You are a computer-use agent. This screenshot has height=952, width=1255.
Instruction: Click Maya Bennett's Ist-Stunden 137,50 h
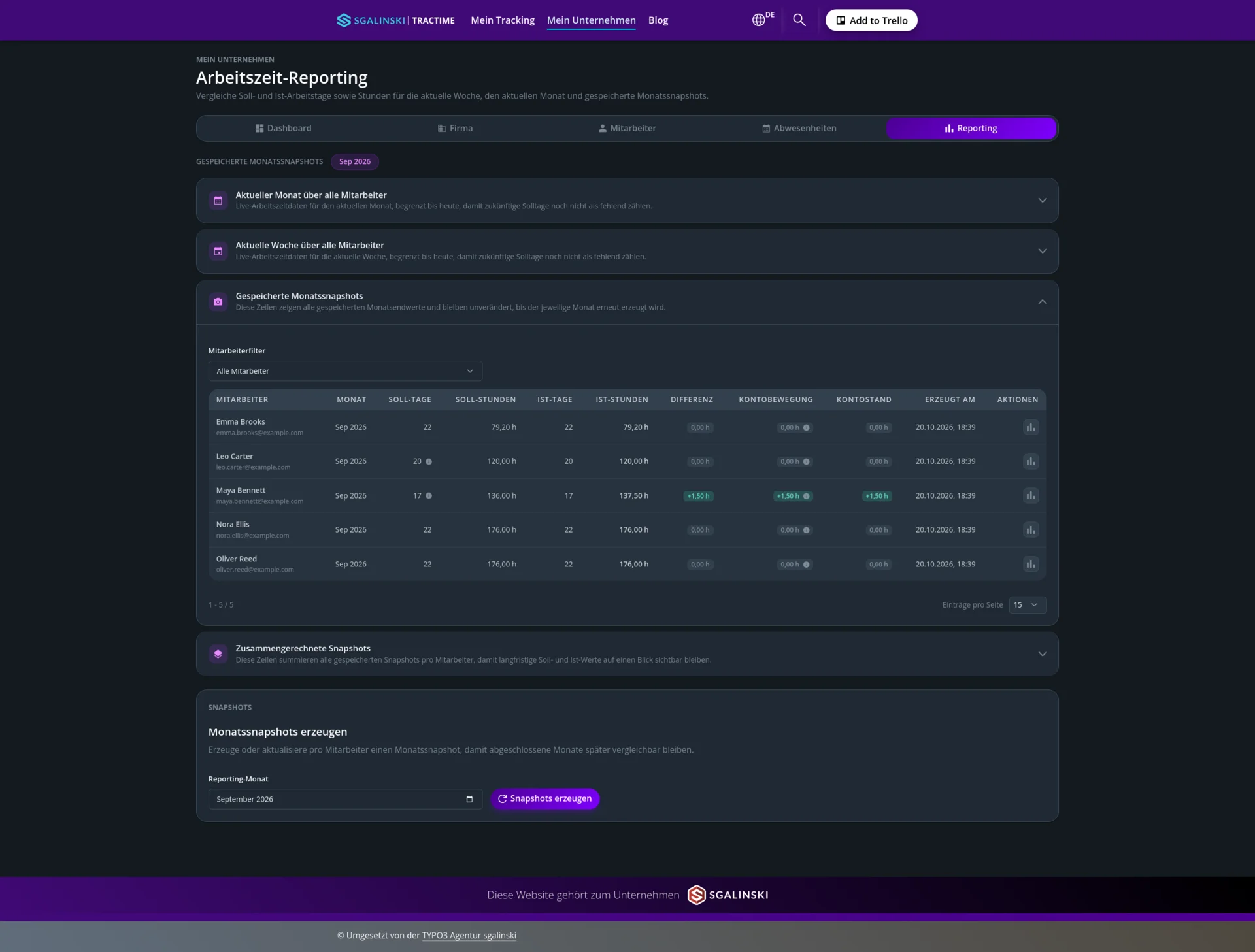click(x=634, y=496)
